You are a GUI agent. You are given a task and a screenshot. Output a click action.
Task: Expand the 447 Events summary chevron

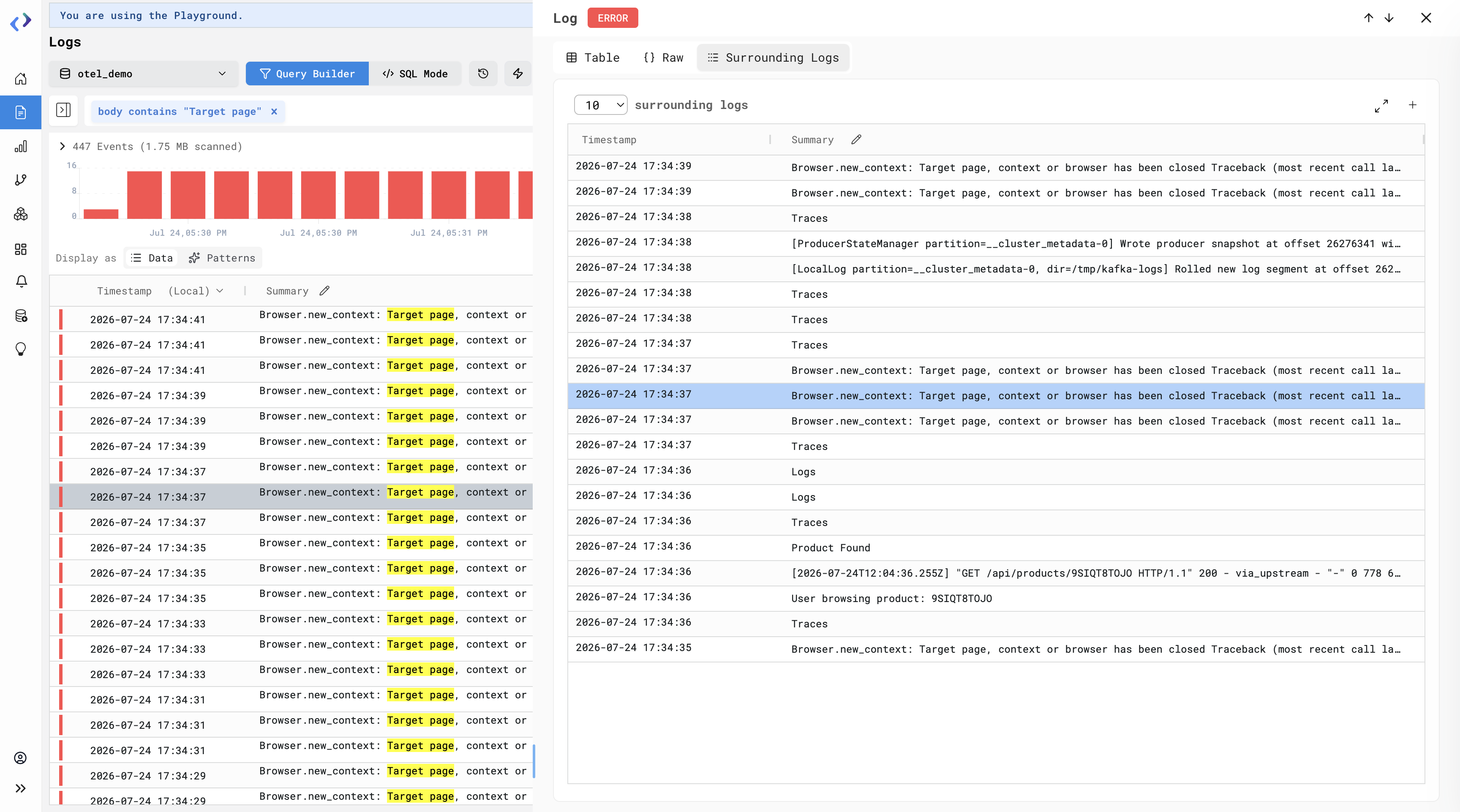63,146
